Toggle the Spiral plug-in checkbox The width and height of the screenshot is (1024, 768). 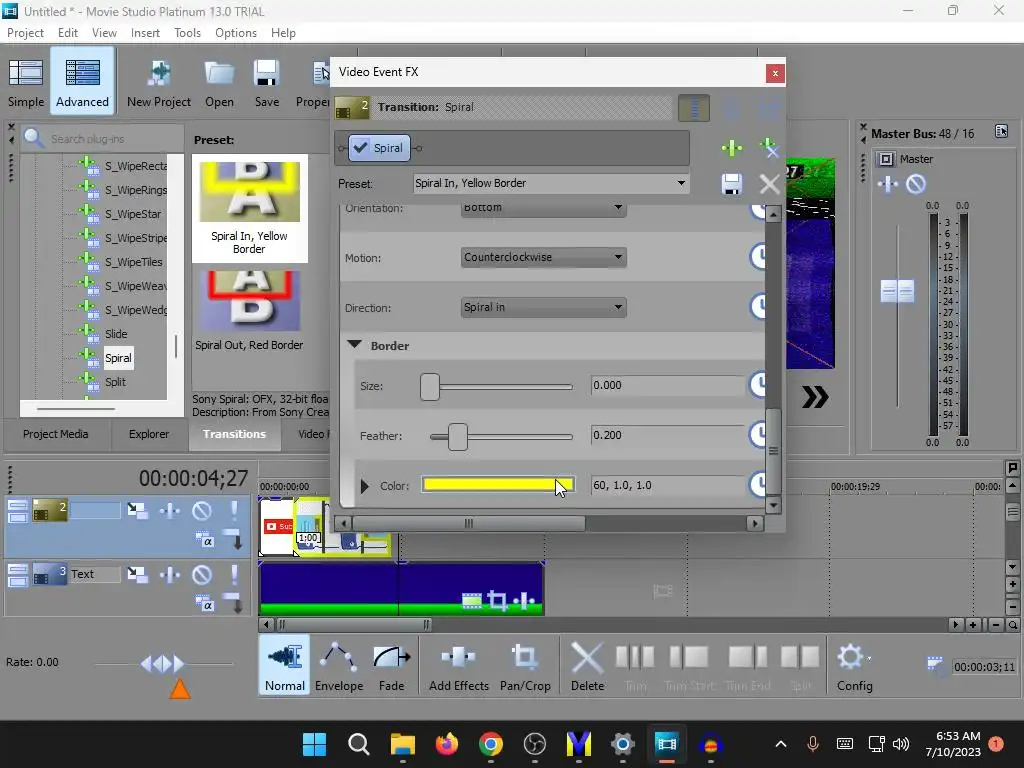click(360, 148)
